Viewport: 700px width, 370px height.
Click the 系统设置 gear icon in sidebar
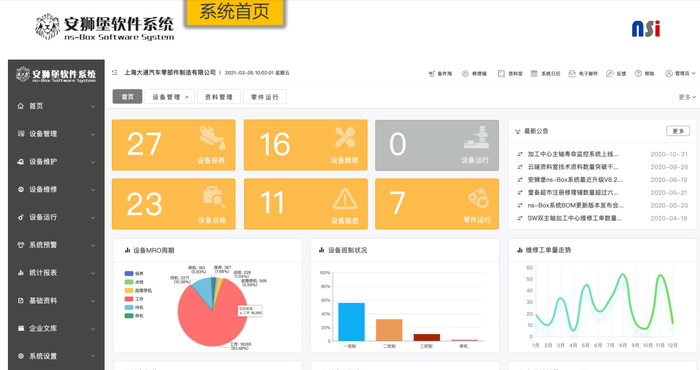(x=21, y=356)
